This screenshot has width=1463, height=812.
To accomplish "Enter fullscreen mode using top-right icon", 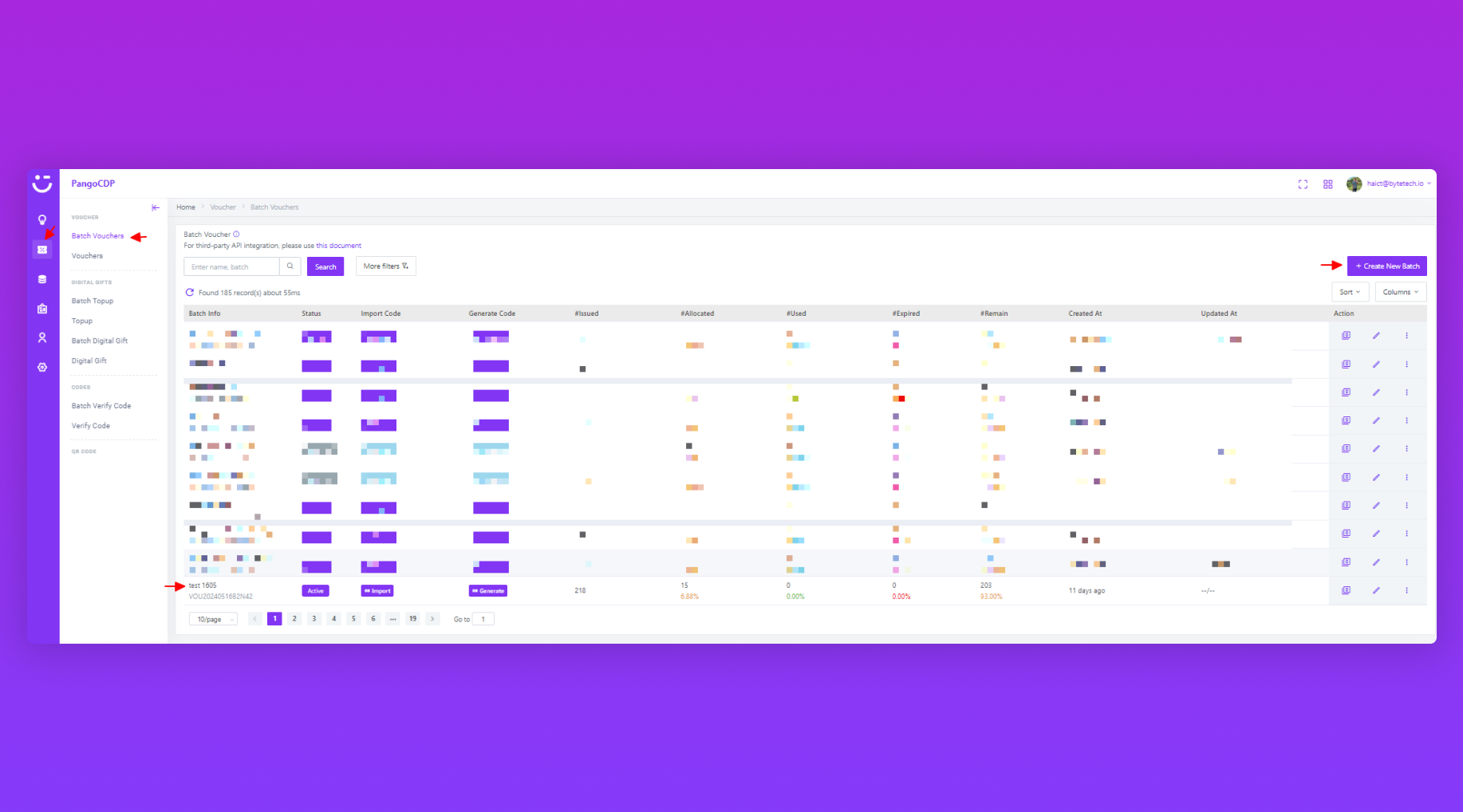I will [x=1303, y=184].
